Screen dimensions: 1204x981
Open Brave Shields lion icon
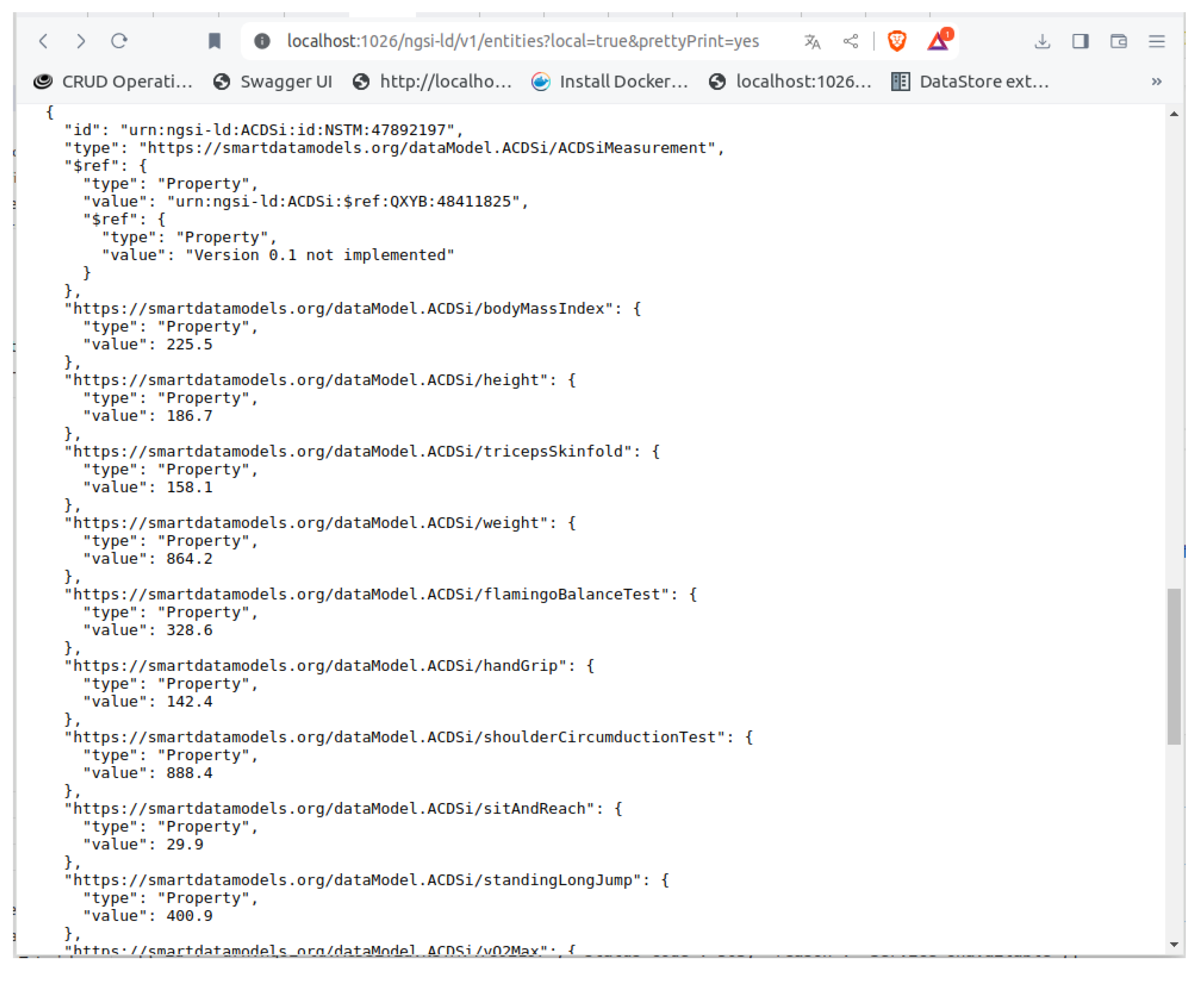click(897, 41)
